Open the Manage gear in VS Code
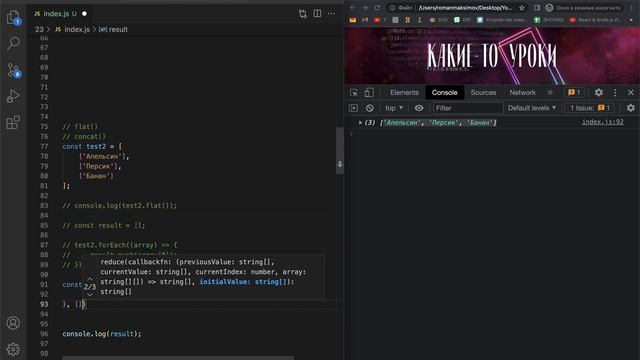640x360 pixels. point(13,349)
